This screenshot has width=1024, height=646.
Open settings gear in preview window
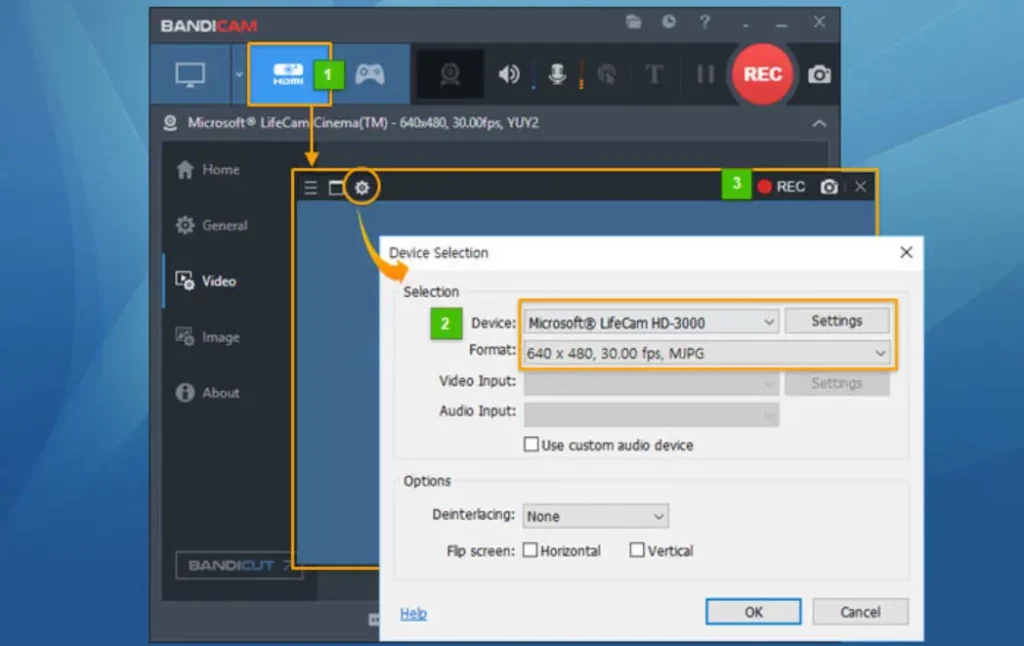pyautogui.click(x=362, y=187)
